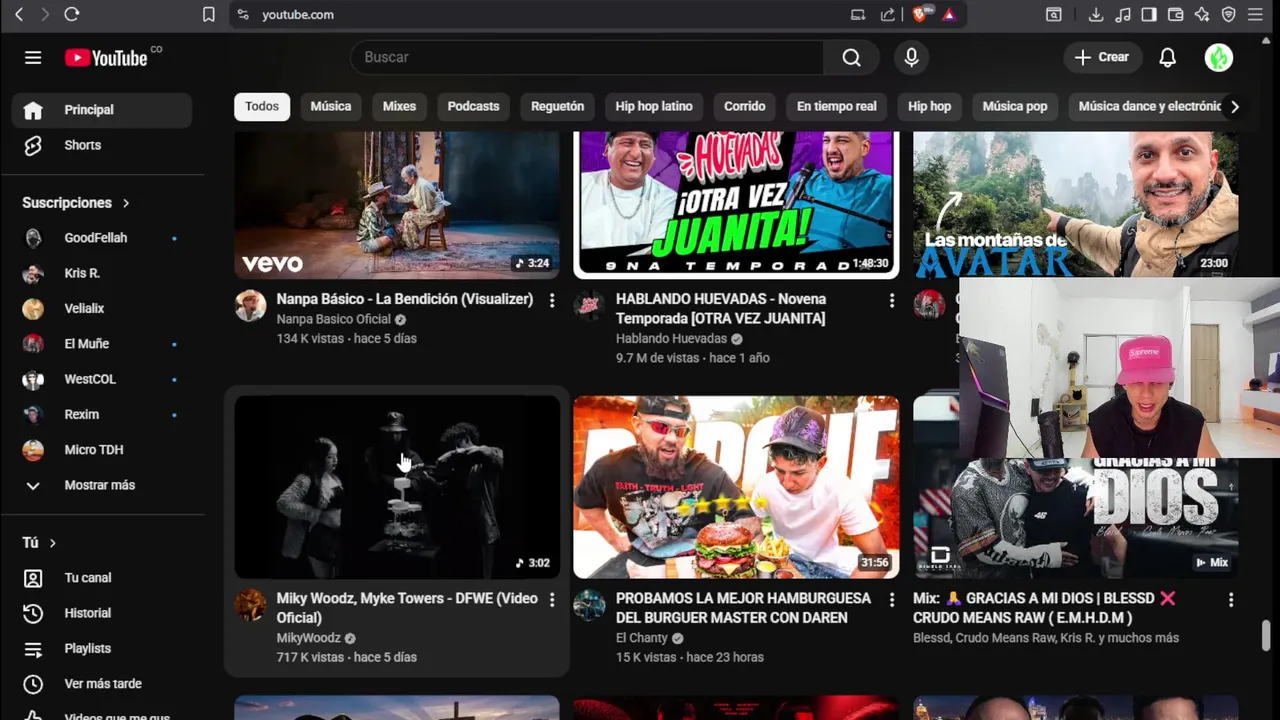Open options menu for Nanpa Básico video
Screen dimensions: 1280x720
(x=551, y=300)
